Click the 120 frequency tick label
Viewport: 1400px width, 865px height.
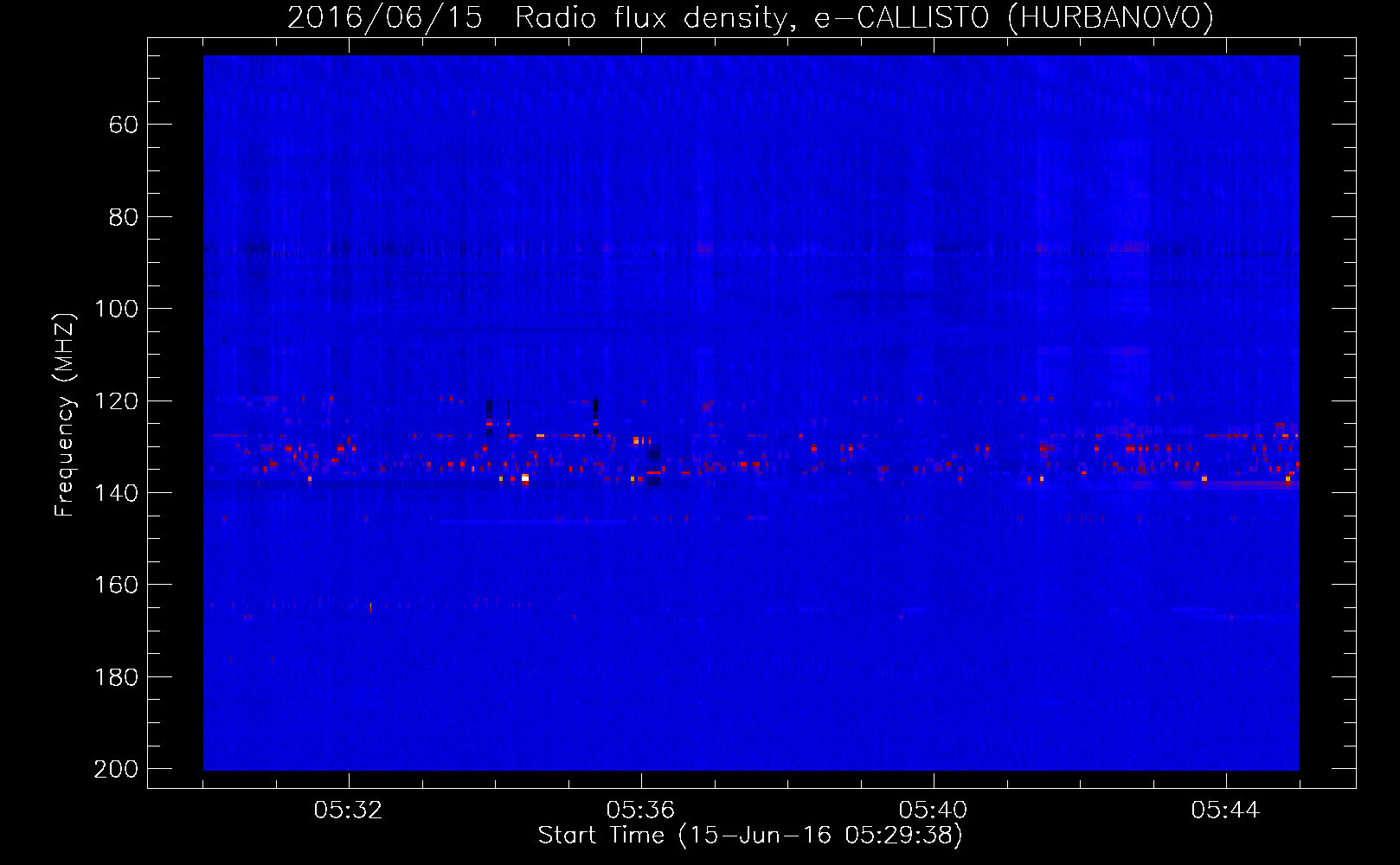click(x=117, y=401)
